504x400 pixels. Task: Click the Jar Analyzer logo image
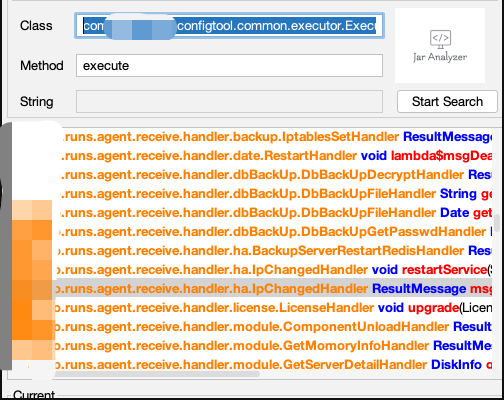click(440, 45)
